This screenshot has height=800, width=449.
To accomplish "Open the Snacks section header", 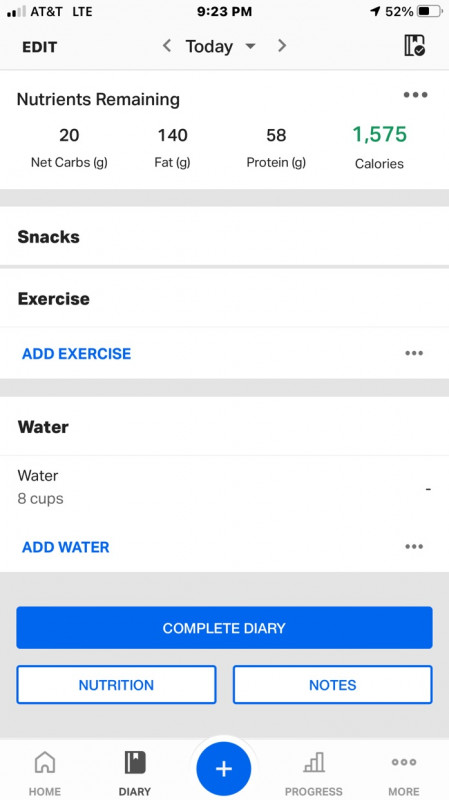I will click(x=224, y=237).
